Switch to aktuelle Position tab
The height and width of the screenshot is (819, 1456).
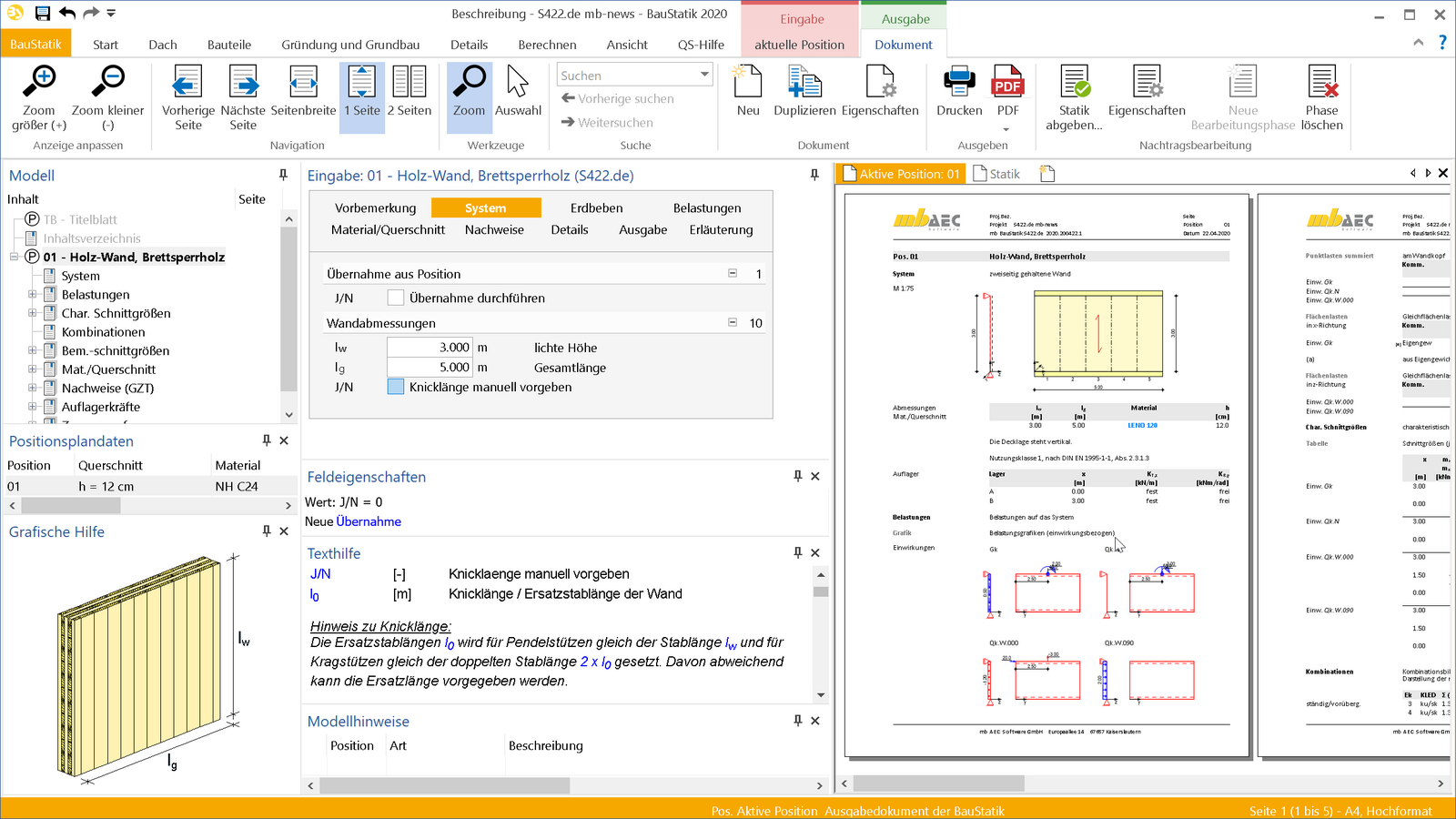[x=800, y=45]
